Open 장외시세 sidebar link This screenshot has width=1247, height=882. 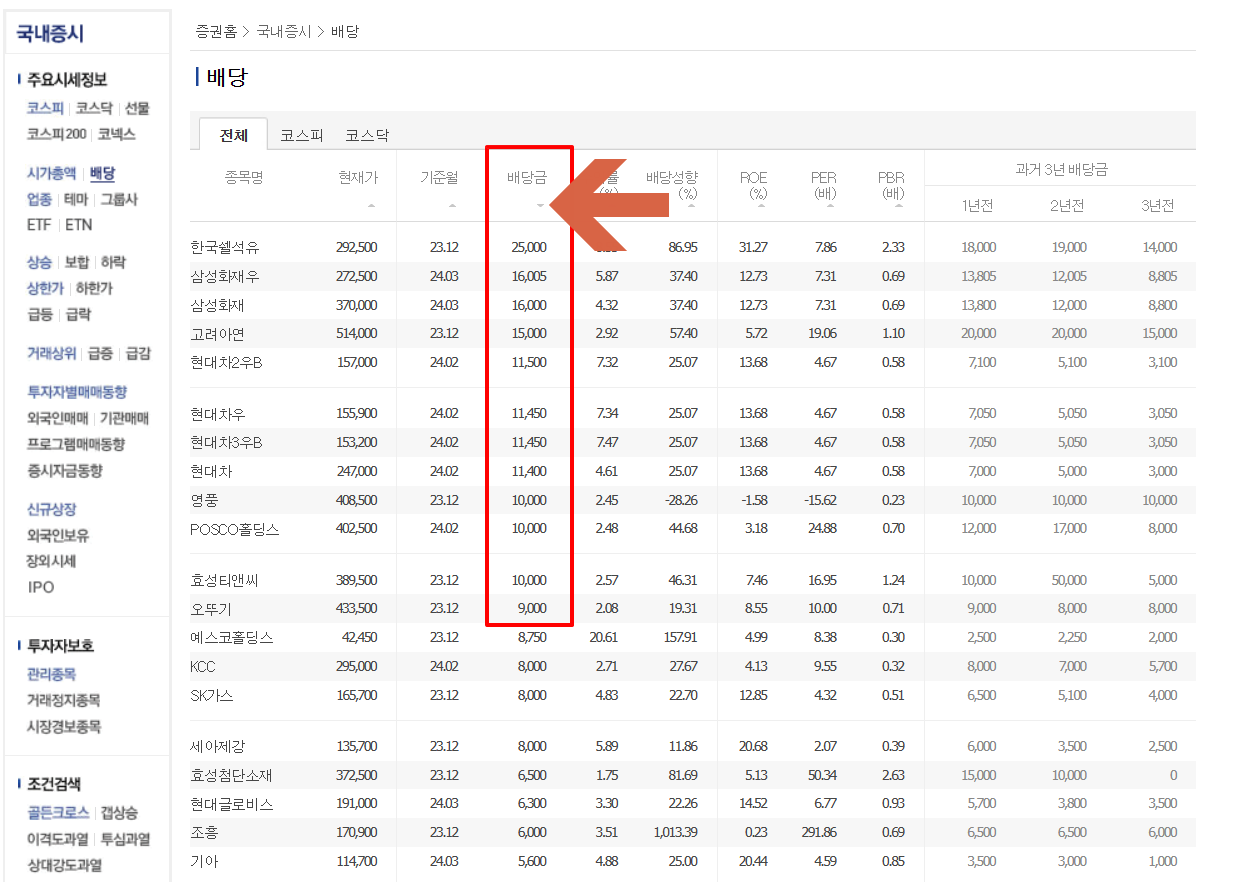[51, 561]
